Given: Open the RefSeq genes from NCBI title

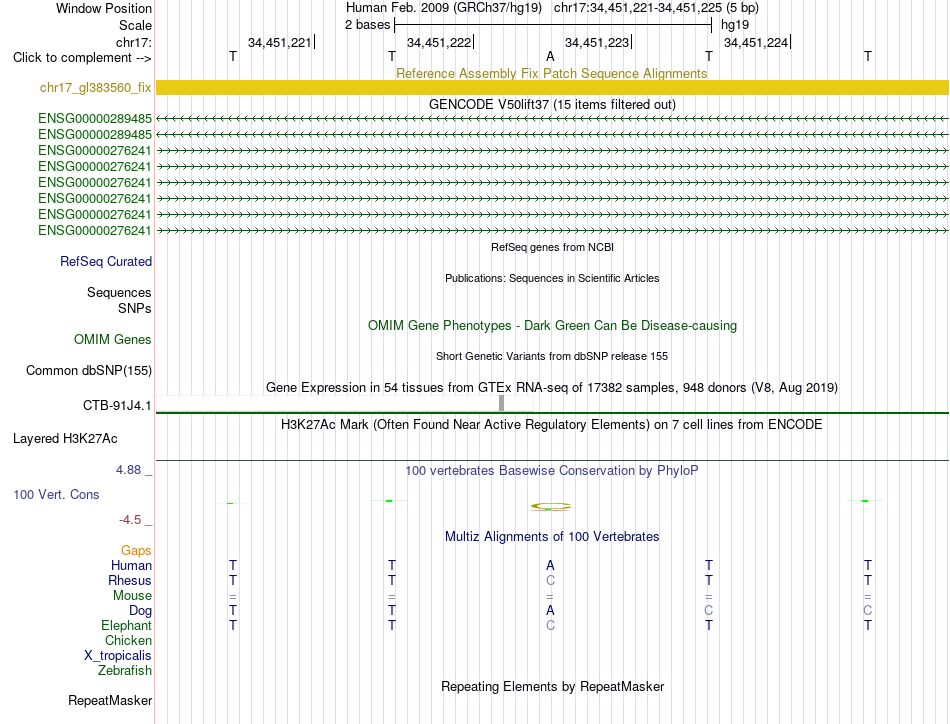Looking at the screenshot, I should tap(552, 247).
